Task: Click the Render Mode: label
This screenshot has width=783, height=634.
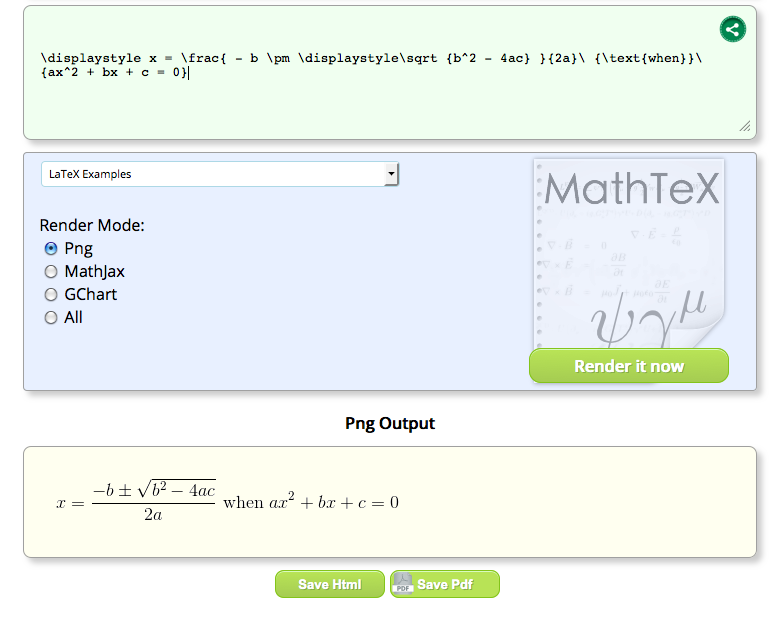Action: 92,225
